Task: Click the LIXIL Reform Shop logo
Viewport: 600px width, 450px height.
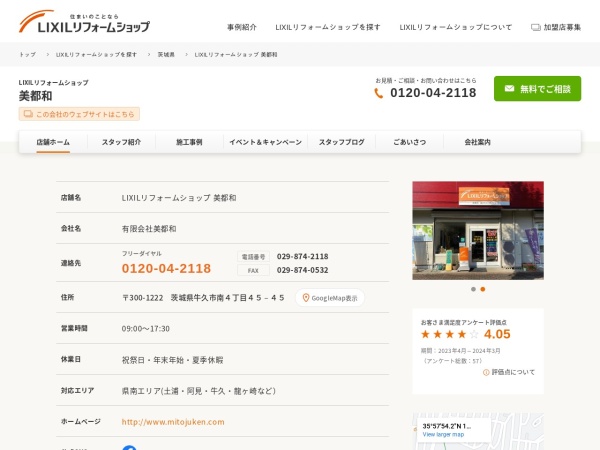Action: click(84, 22)
